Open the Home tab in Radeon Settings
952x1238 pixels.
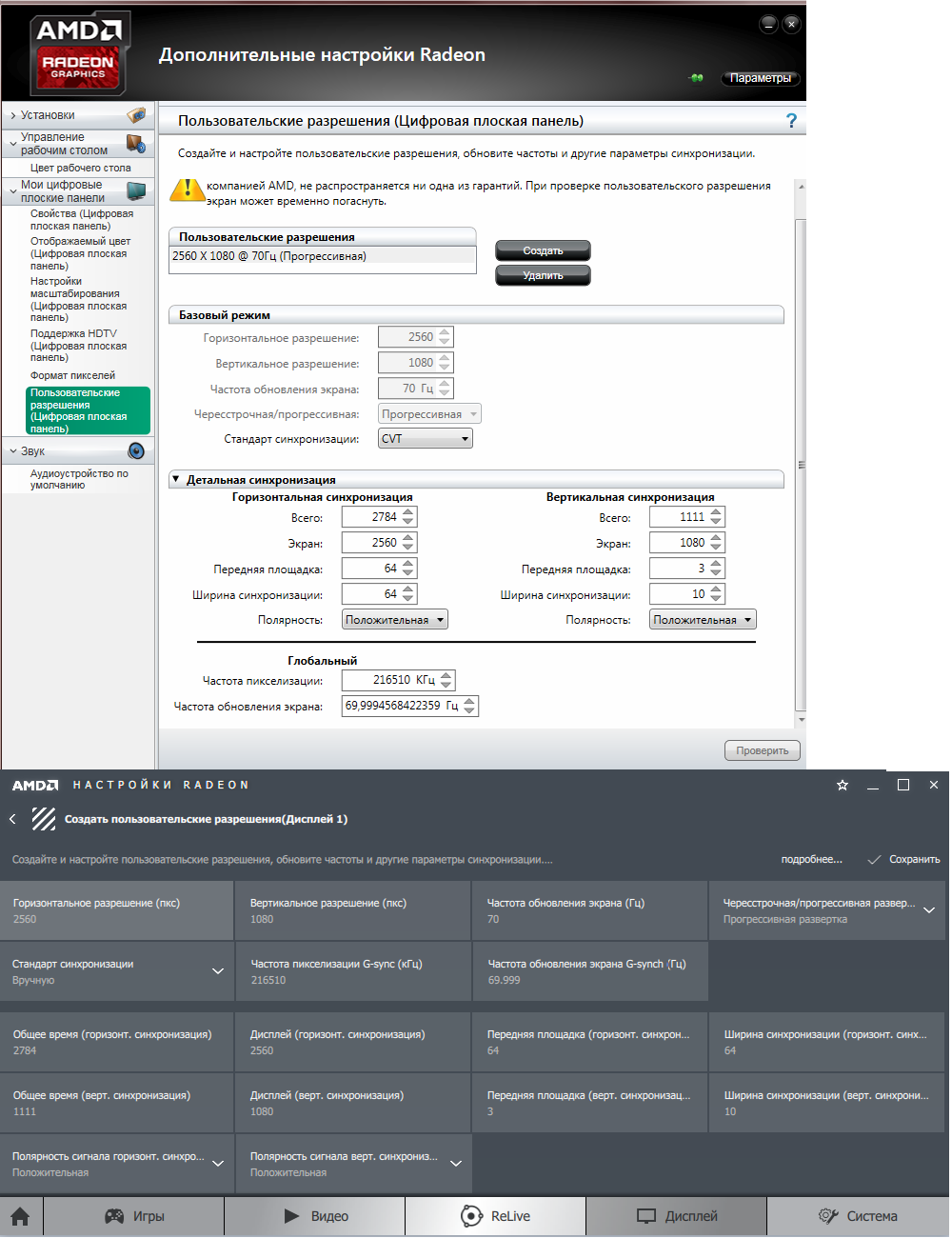[x=20, y=1216]
